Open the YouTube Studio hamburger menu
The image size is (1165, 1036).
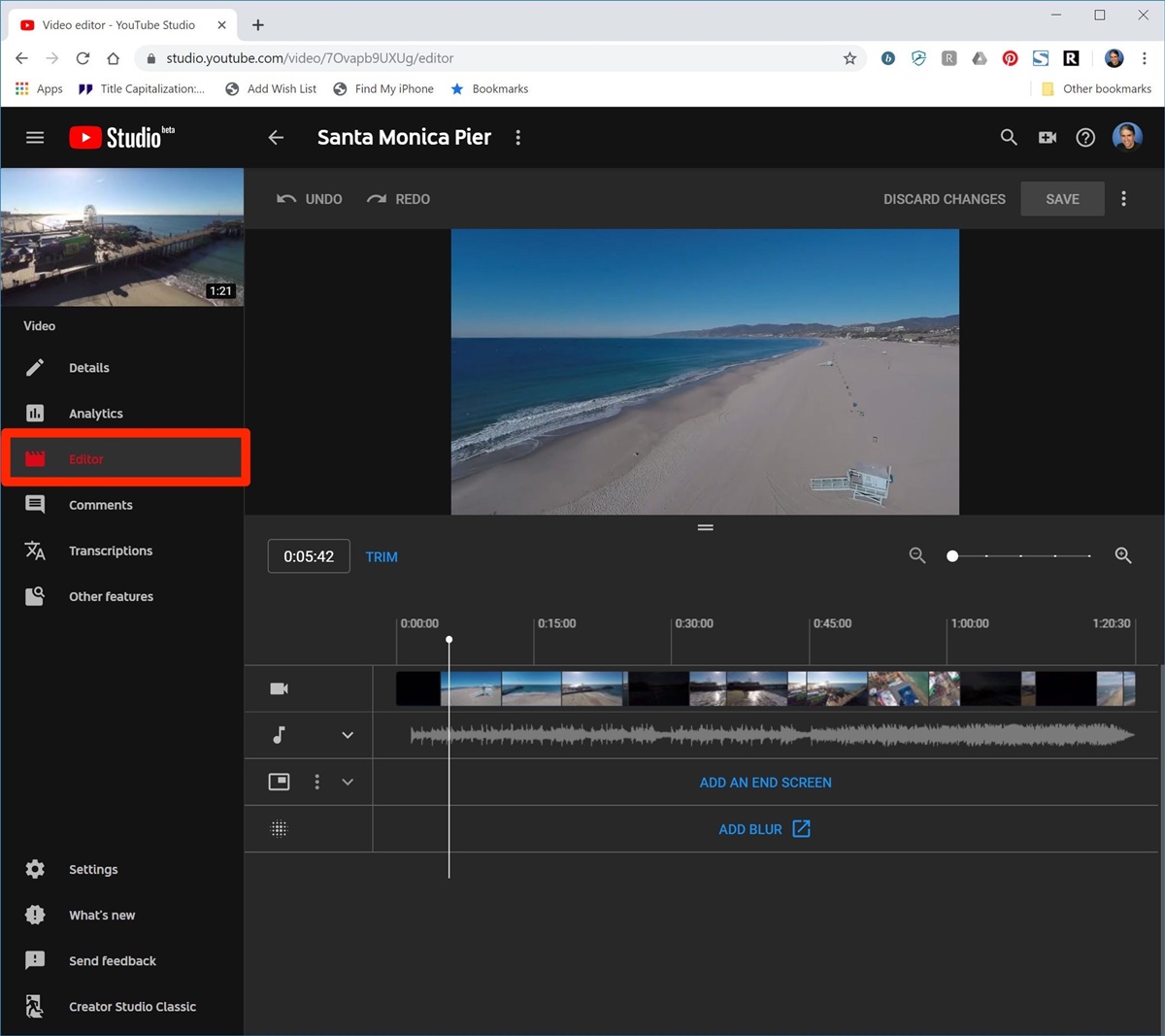(x=35, y=138)
